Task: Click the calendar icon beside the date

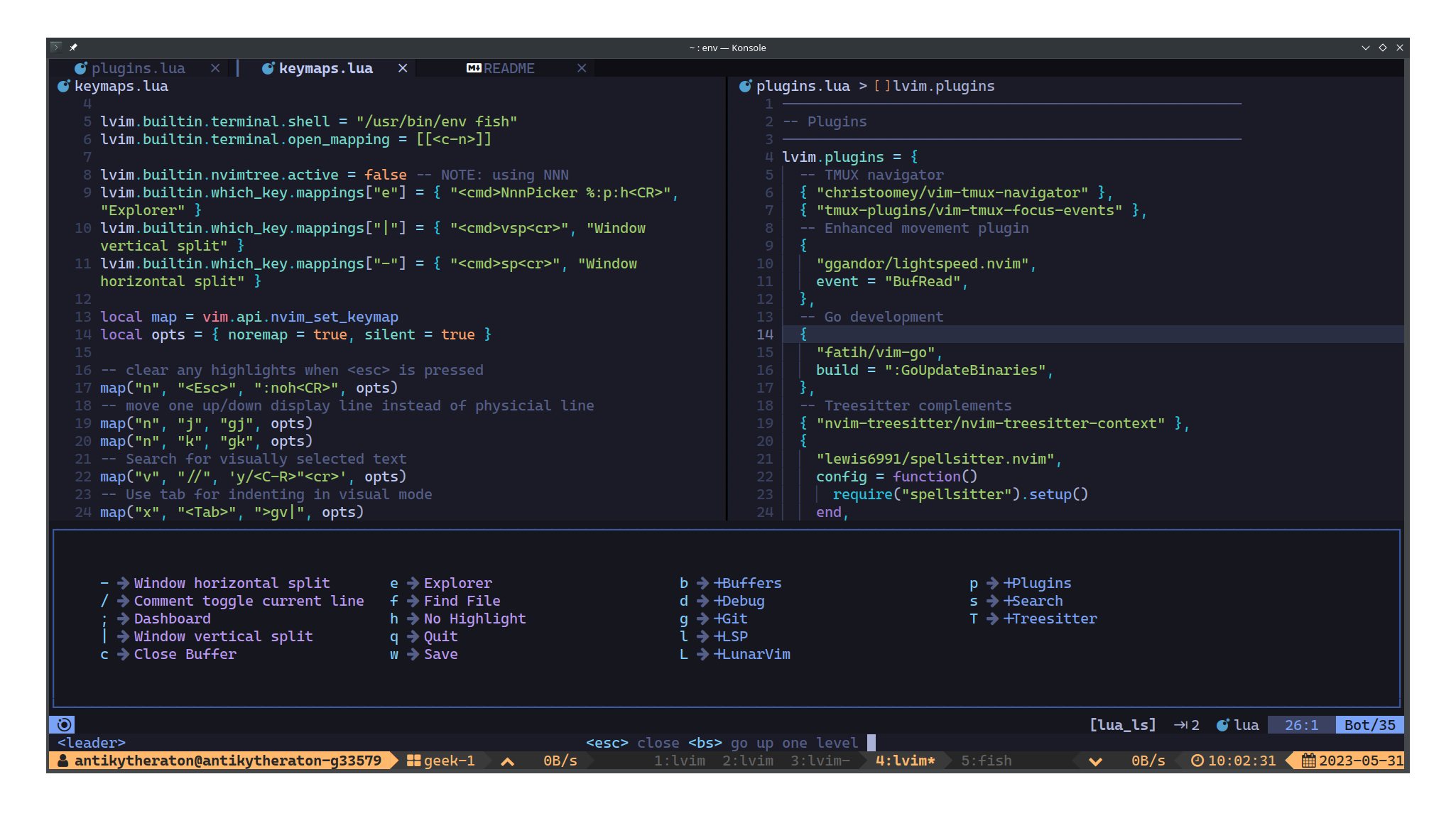Action: pyautogui.click(x=1308, y=761)
